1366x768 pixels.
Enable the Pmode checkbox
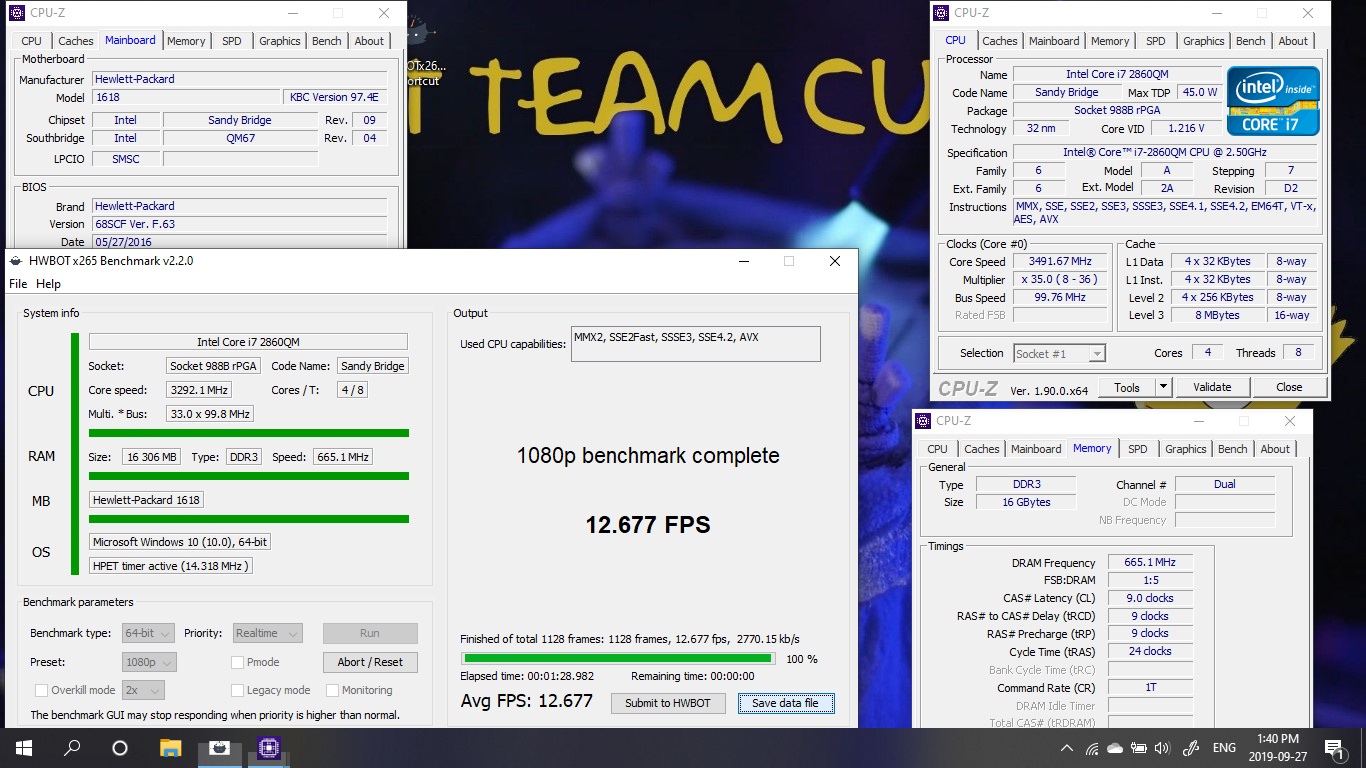(237, 662)
